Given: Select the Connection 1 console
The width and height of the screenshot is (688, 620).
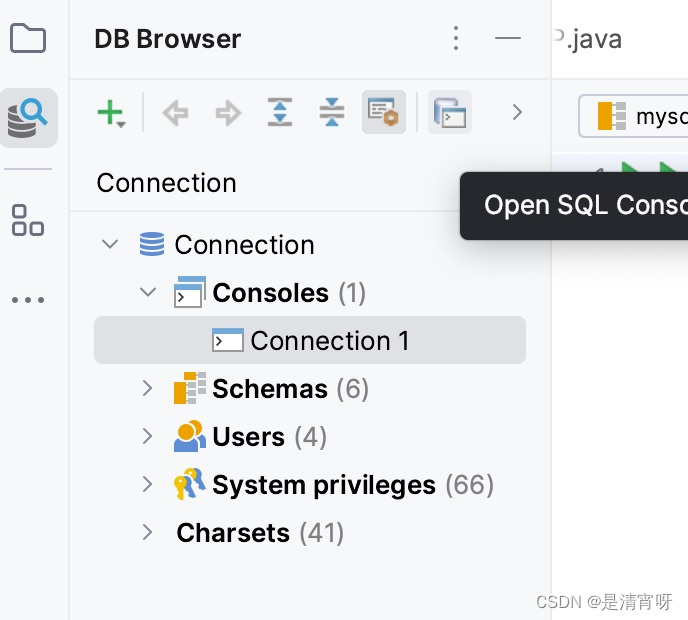Looking at the screenshot, I should (310, 340).
